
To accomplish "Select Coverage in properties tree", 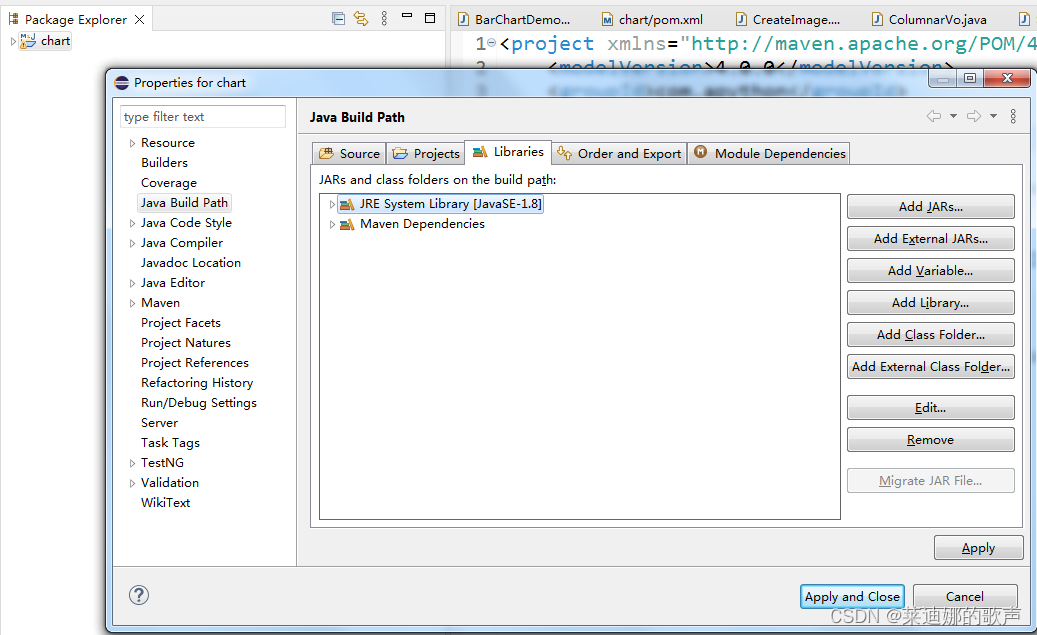I will point(169,183).
